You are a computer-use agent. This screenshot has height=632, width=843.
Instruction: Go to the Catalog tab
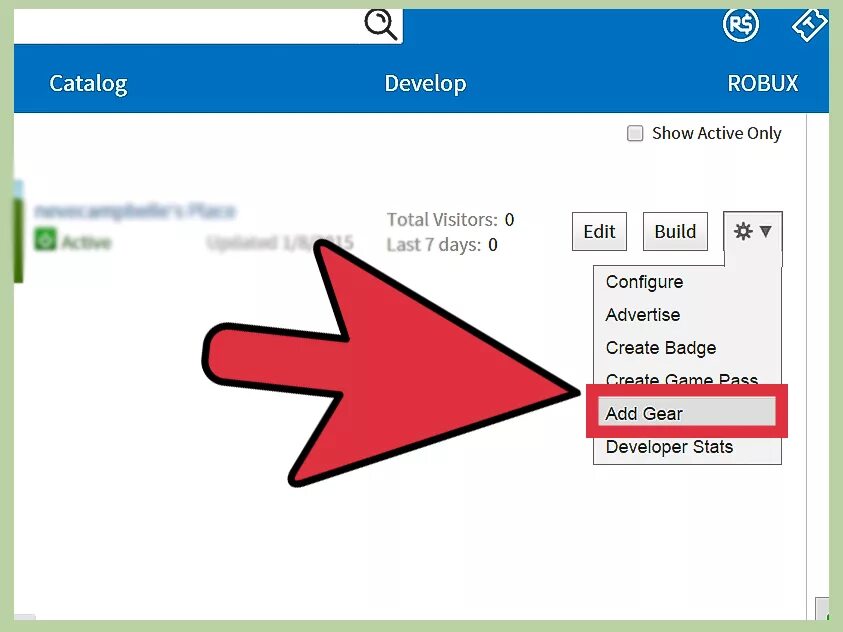[x=88, y=84]
